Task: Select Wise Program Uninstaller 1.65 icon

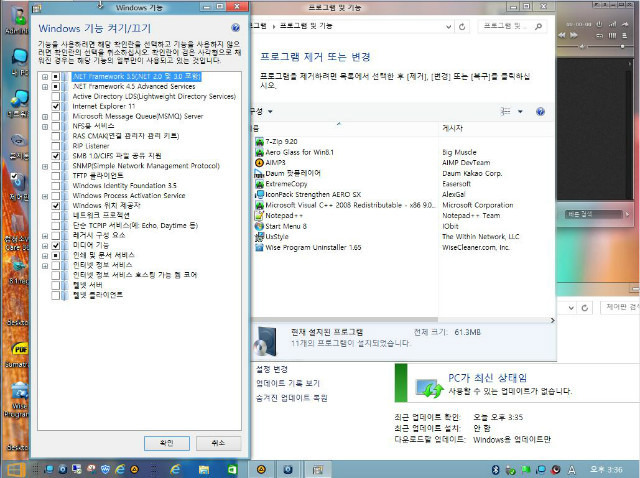Action: tap(259, 247)
